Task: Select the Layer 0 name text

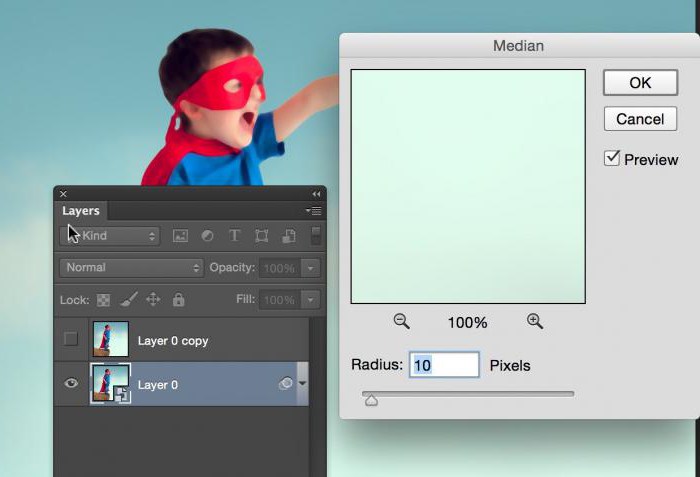Action: point(158,385)
